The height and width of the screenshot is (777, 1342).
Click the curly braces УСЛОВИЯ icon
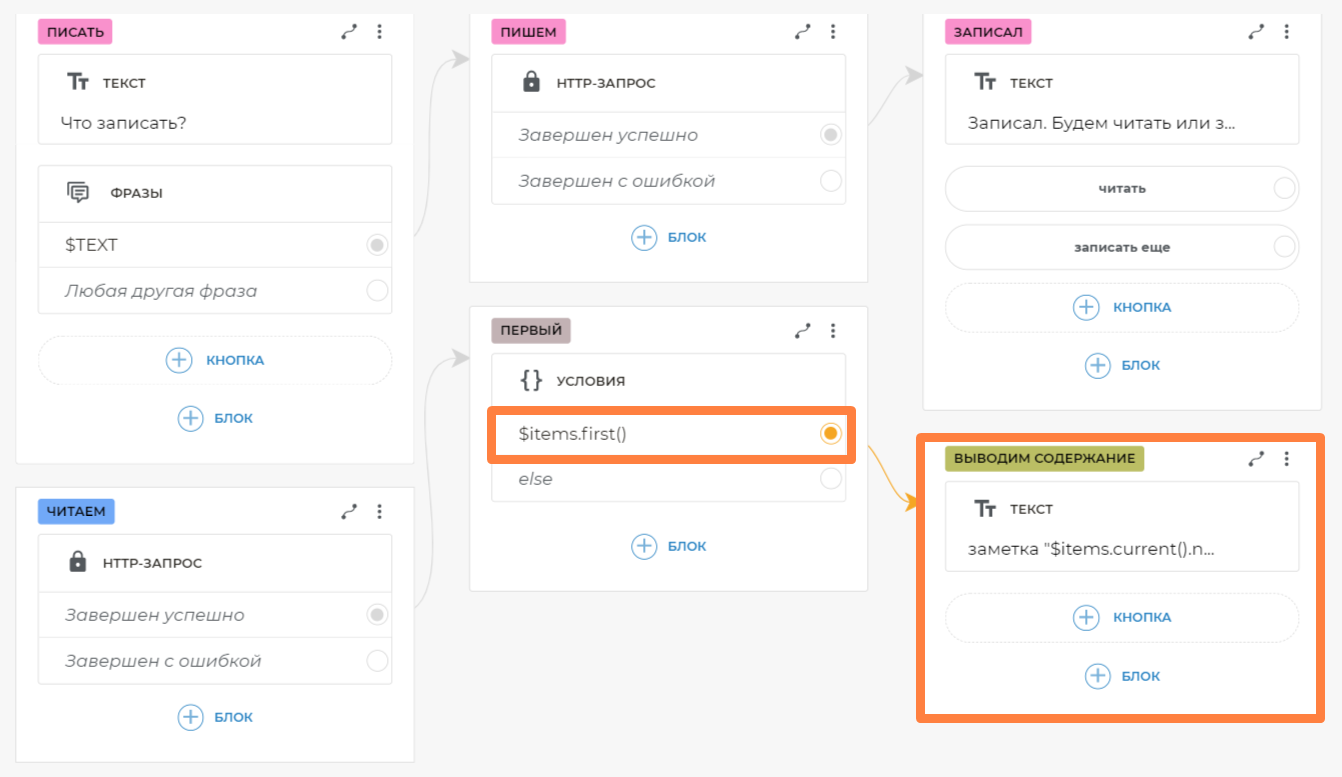[531, 380]
